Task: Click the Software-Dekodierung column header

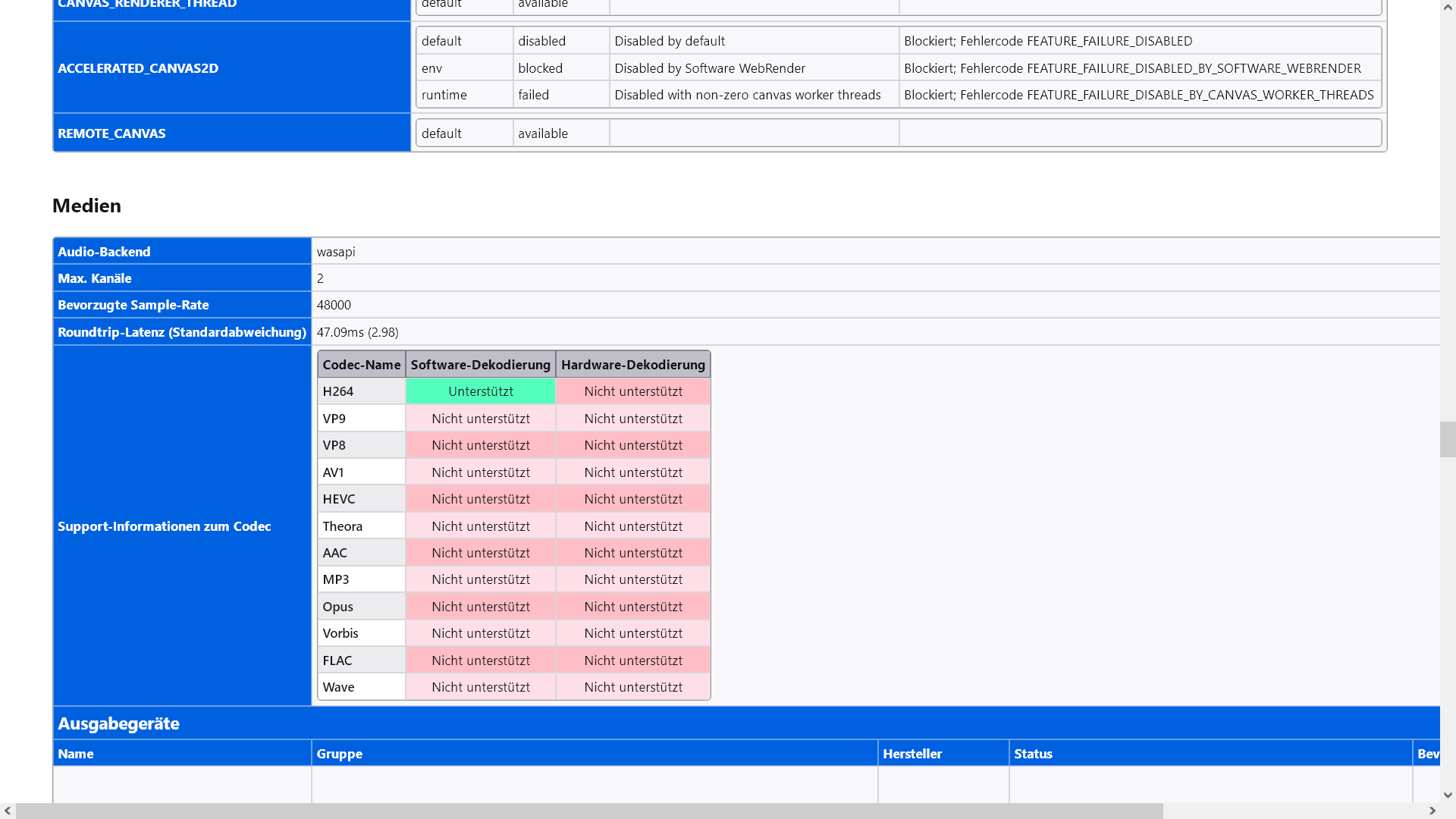Action: click(x=480, y=365)
